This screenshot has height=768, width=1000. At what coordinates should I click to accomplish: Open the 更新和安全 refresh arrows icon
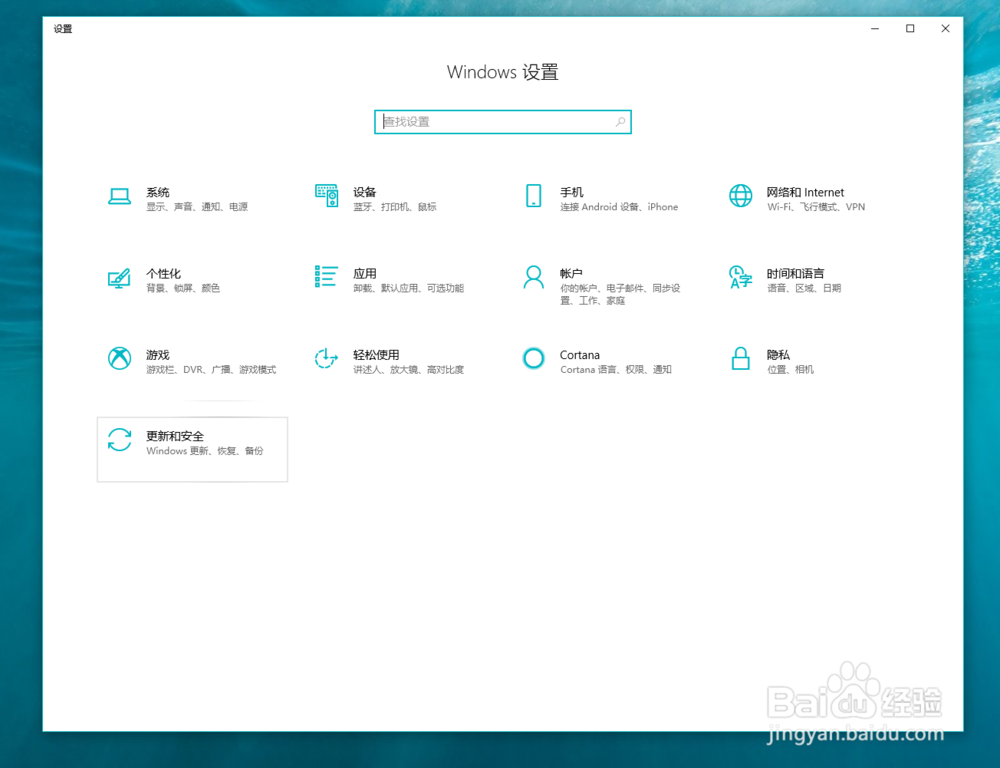119,440
